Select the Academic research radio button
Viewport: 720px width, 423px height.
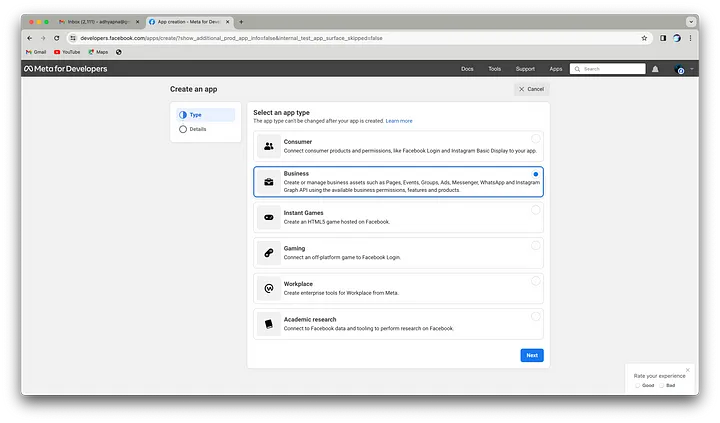coord(535,316)
